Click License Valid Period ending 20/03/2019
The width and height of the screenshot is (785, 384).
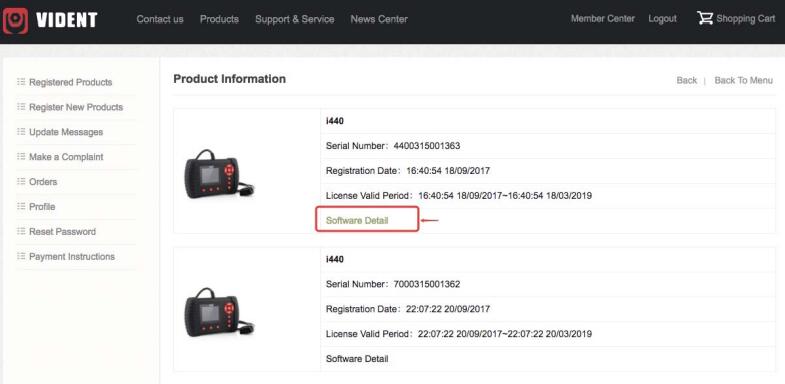coord(459,333)
